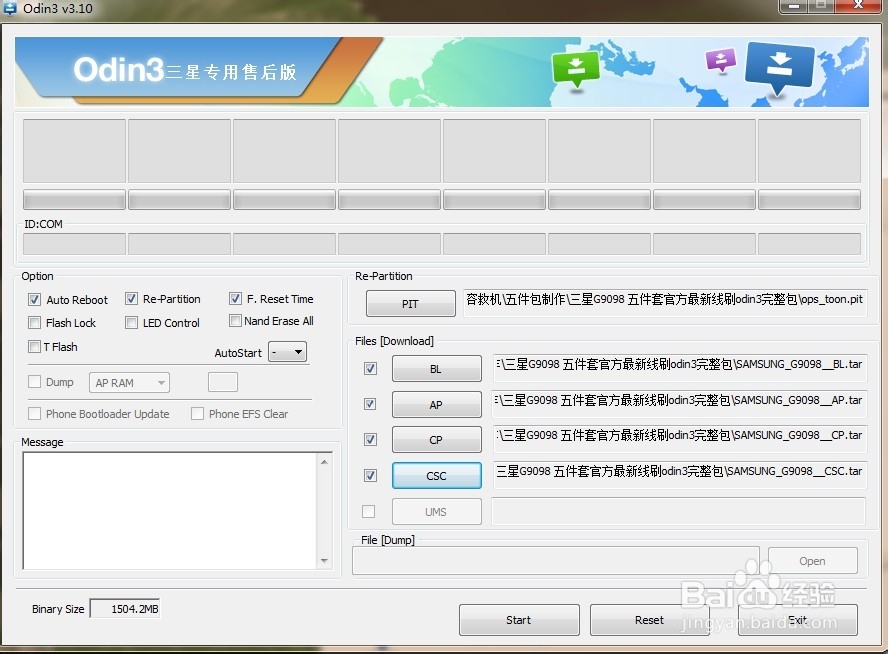This screenshot has width=888, height=654.
Task: Click the Reset button
Action: click(650, 620)
